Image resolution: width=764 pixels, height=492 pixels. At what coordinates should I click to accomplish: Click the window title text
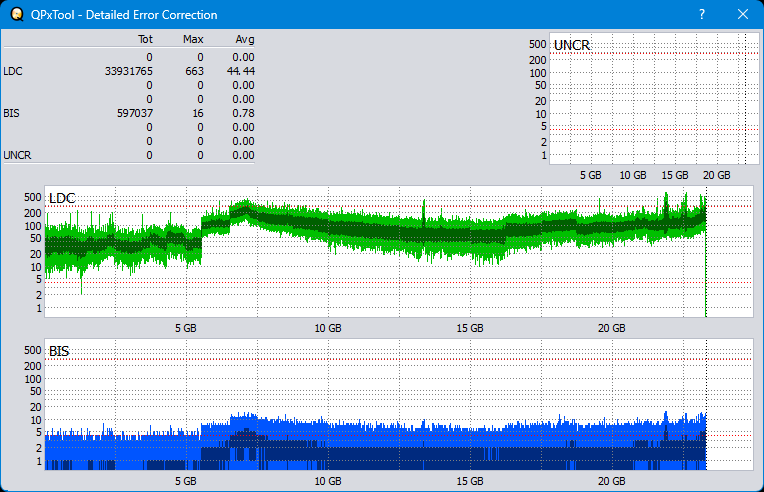[124, 15]
